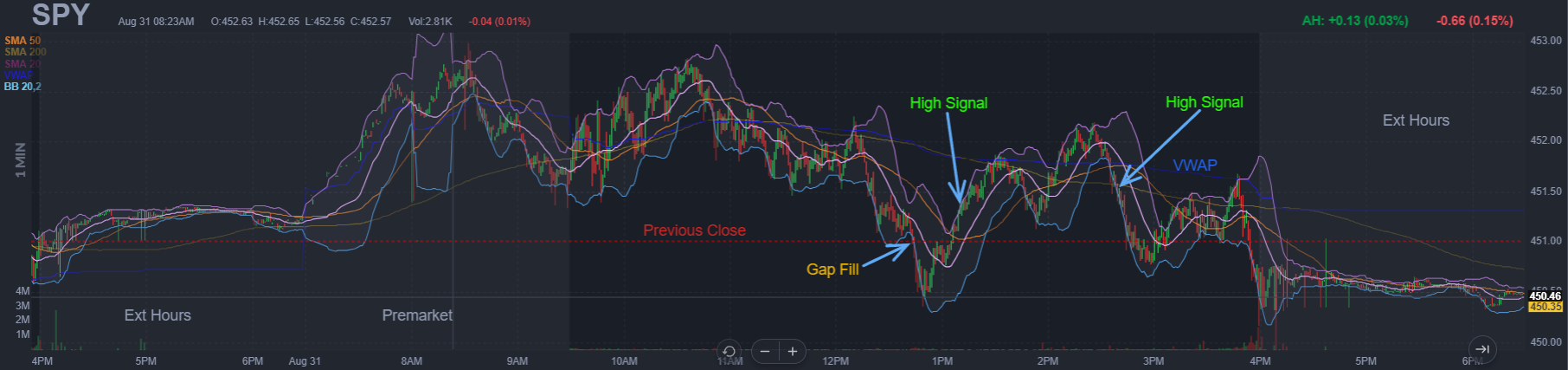Click the 450.46 last price tag
The image size is (1568, 370).
(x=1546, y=296)
